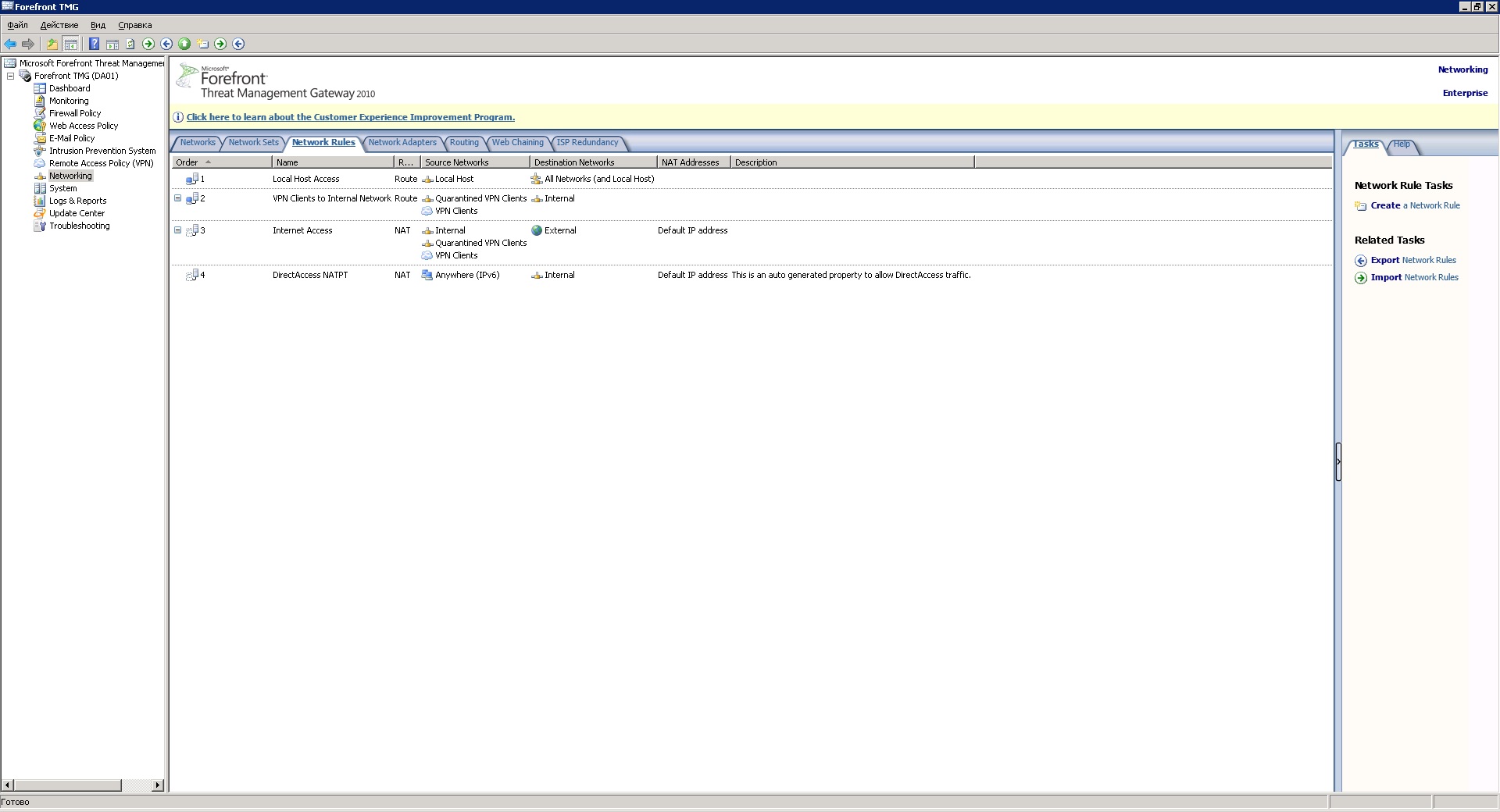Select the Networking tree node

click(x=70, y=176)
